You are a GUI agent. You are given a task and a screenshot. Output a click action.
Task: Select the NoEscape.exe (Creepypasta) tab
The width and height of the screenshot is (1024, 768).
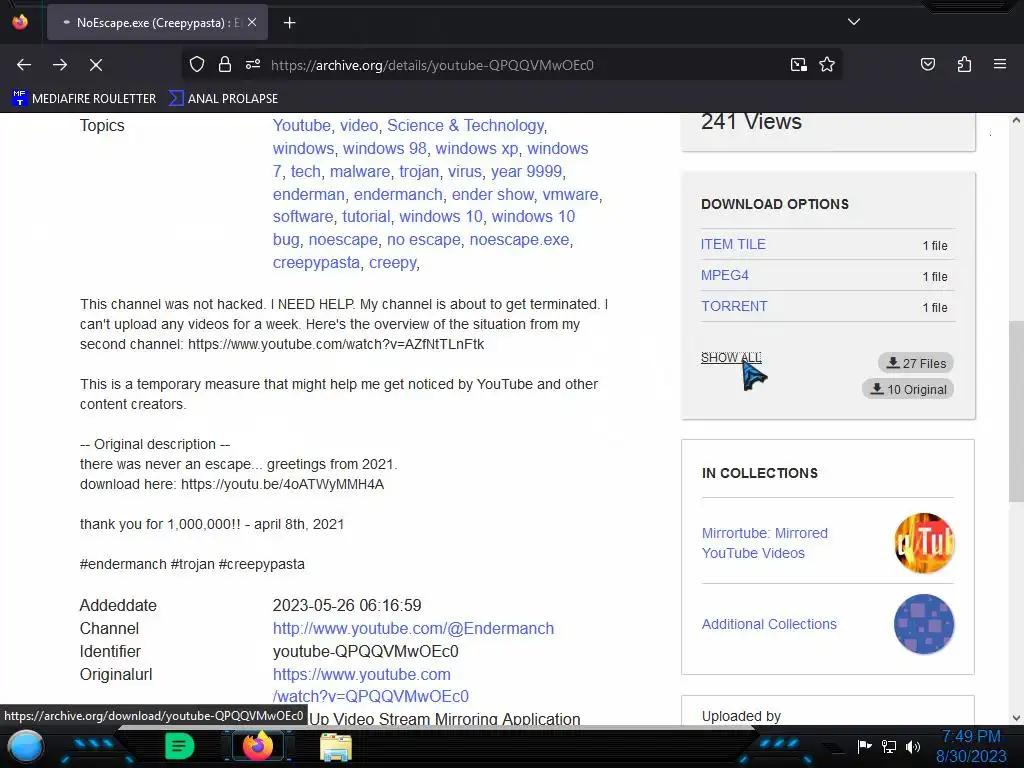[x=157, y=22]
